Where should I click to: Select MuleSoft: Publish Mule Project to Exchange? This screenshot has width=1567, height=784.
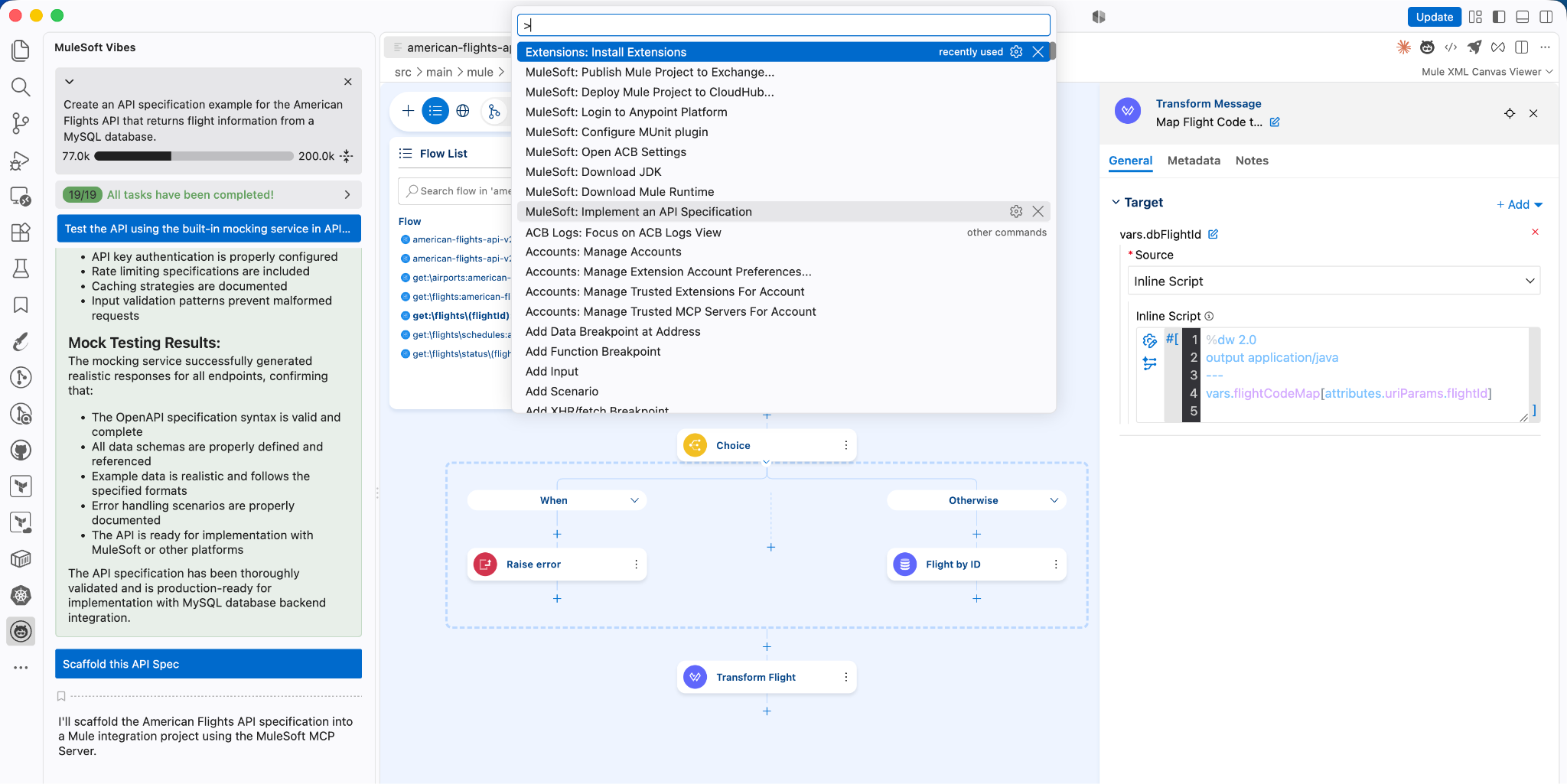(x=783, y=72)
